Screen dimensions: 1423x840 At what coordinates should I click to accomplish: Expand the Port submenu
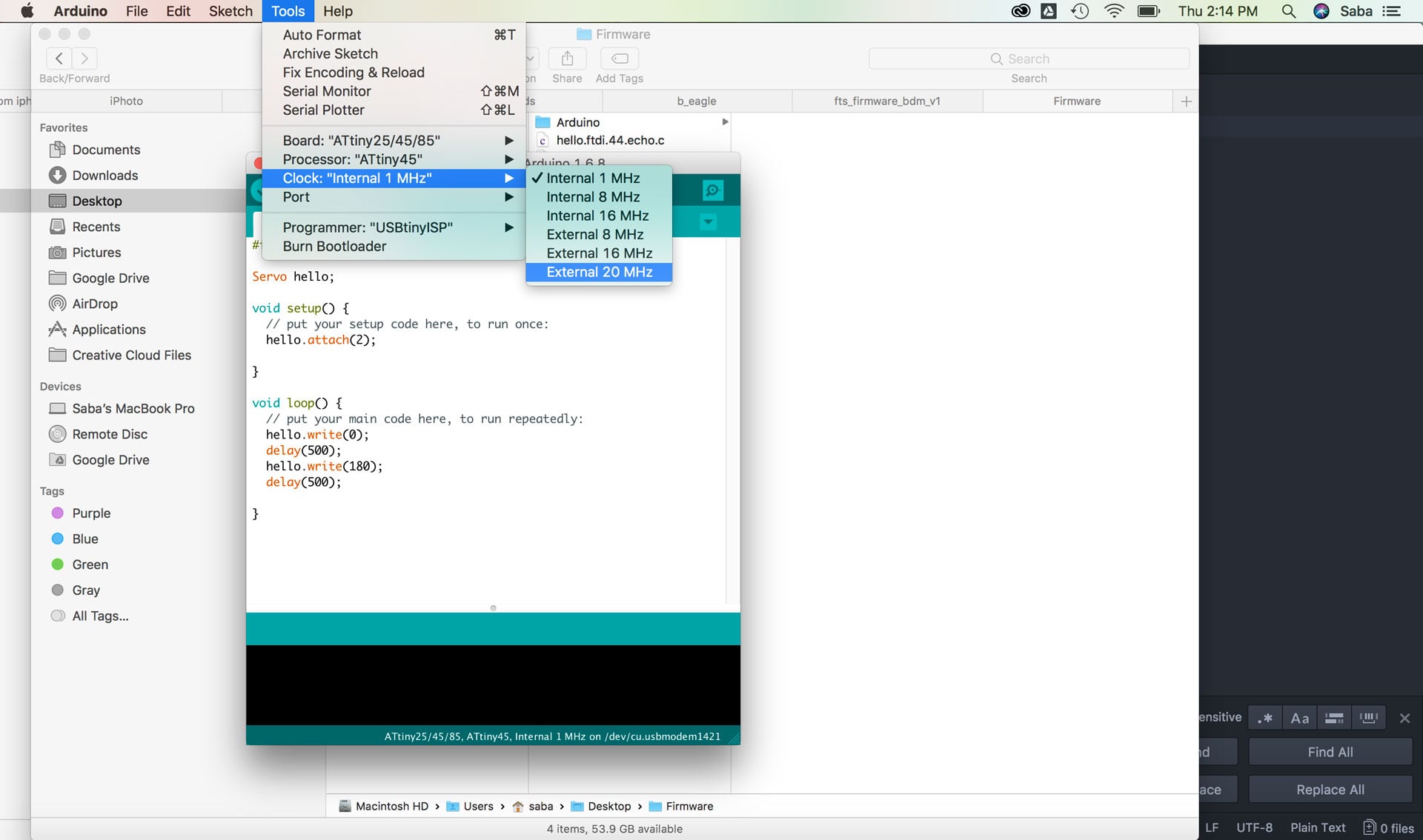394,197
